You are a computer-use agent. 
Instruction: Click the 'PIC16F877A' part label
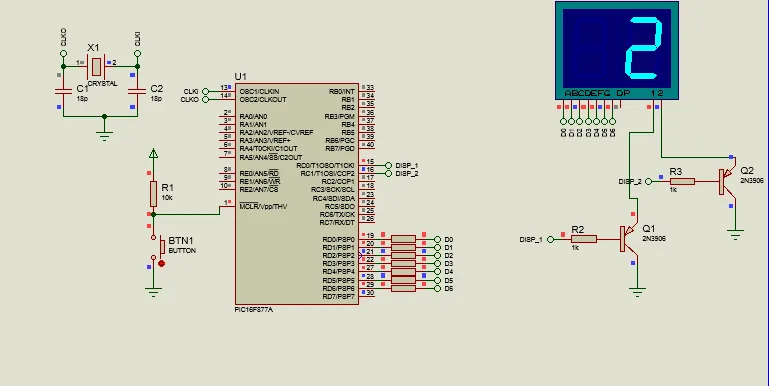pyautogui.click(x=254, y=310)
